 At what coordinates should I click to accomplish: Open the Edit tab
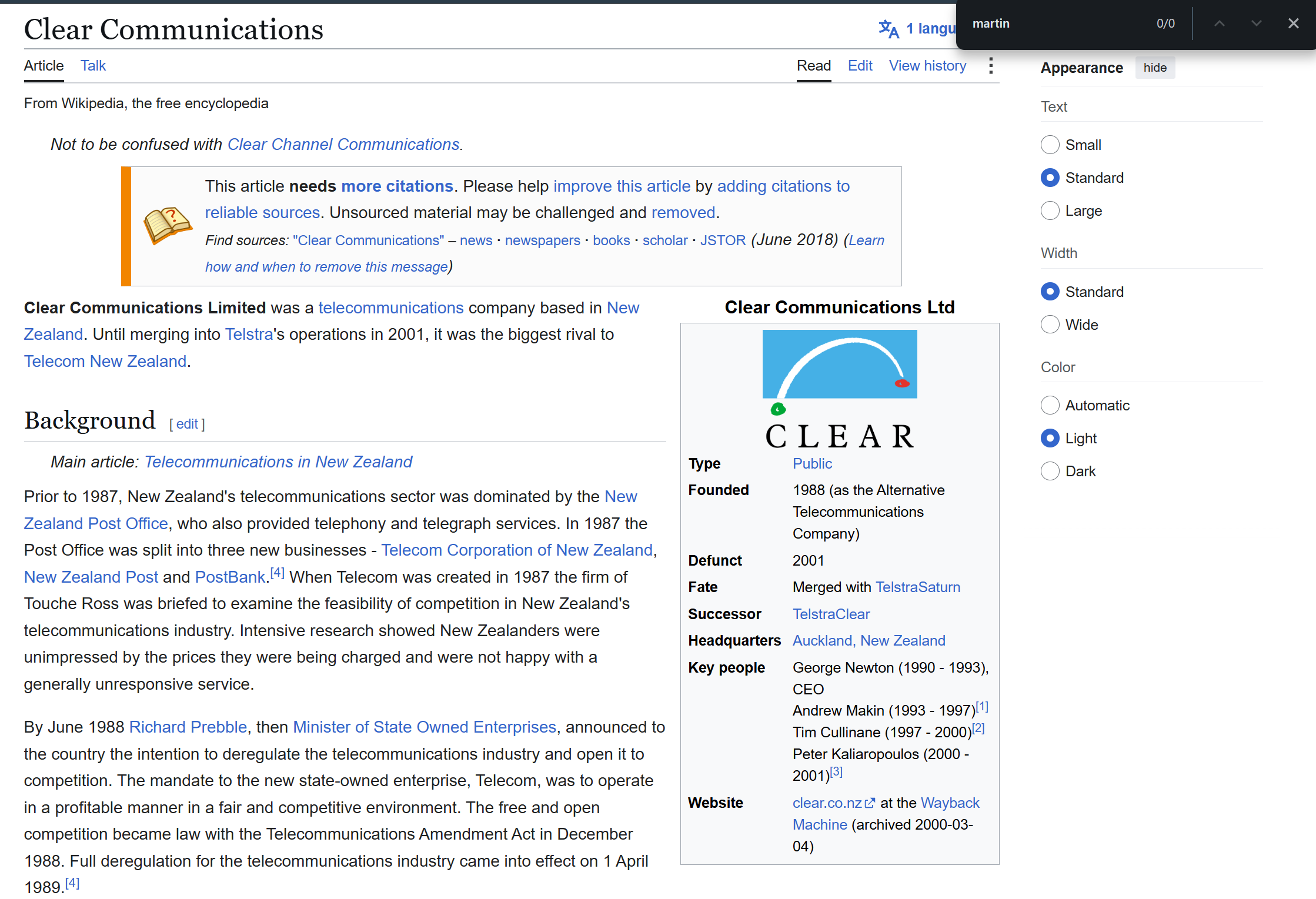[860, 66]
